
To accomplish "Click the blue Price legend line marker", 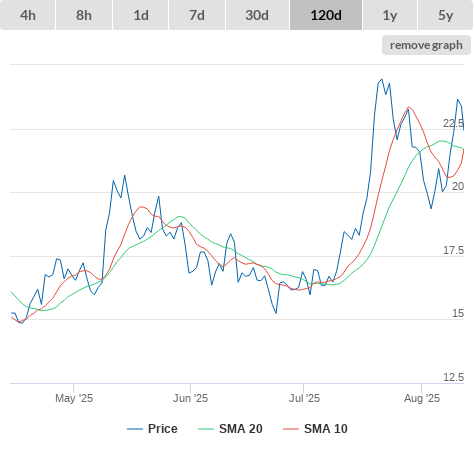I will point(135,429).
